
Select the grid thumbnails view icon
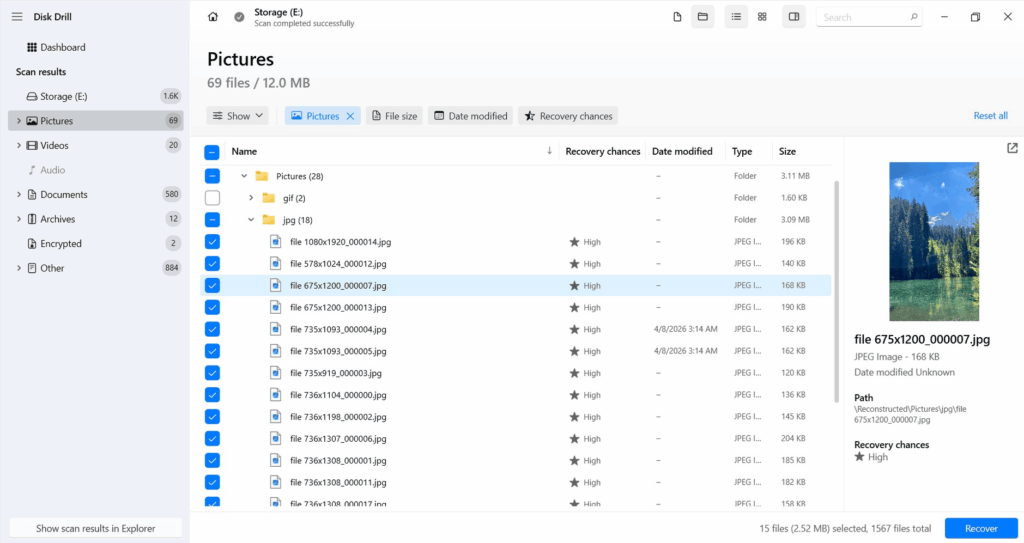point(762,17)
